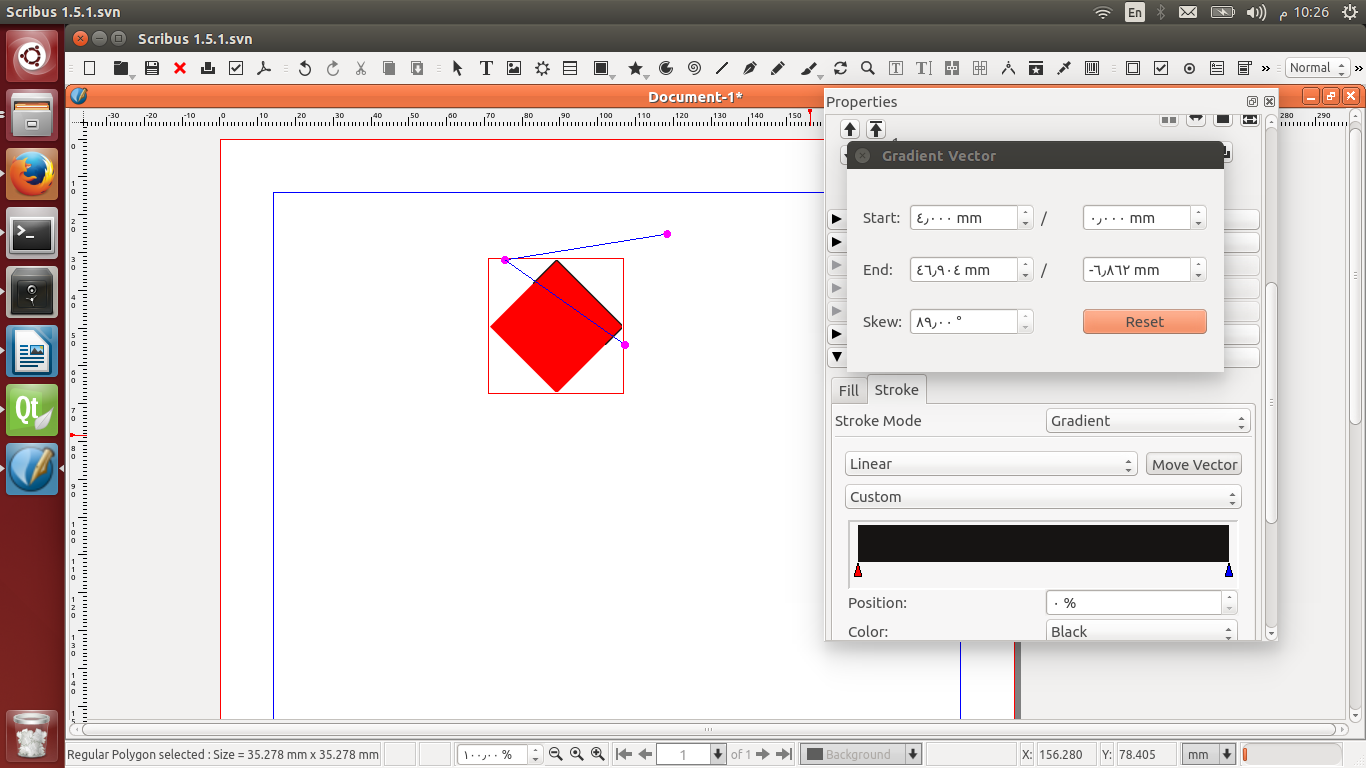The height and width of the screenshot is (768, 1366).
Task: Open the mm unit selector in status bar
Action: tap(1208, 754)
